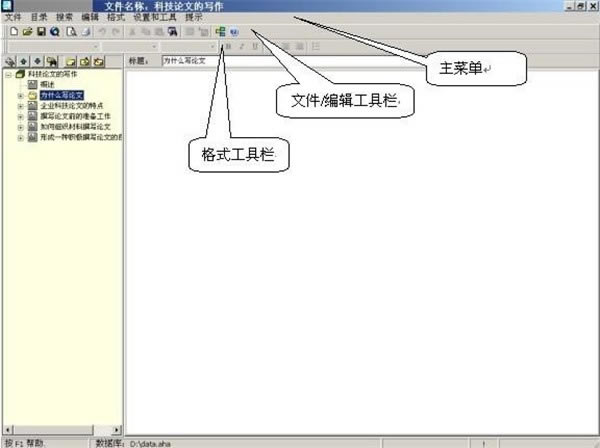Select the 如何组织材料撰写论文 tree item

coord(75,127)
